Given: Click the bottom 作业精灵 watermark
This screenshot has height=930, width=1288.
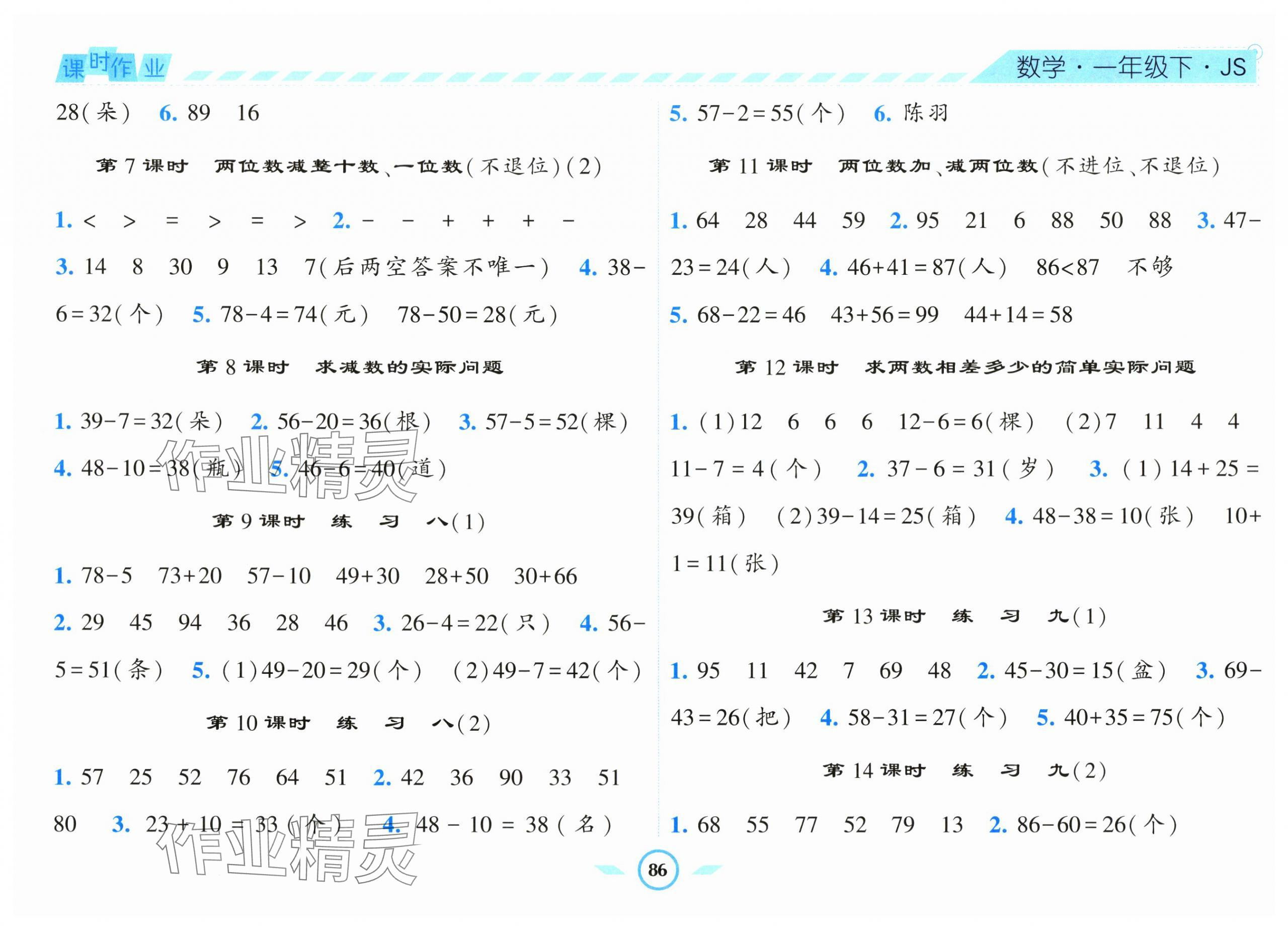Looking at the screenshot, I should point(287,849).
